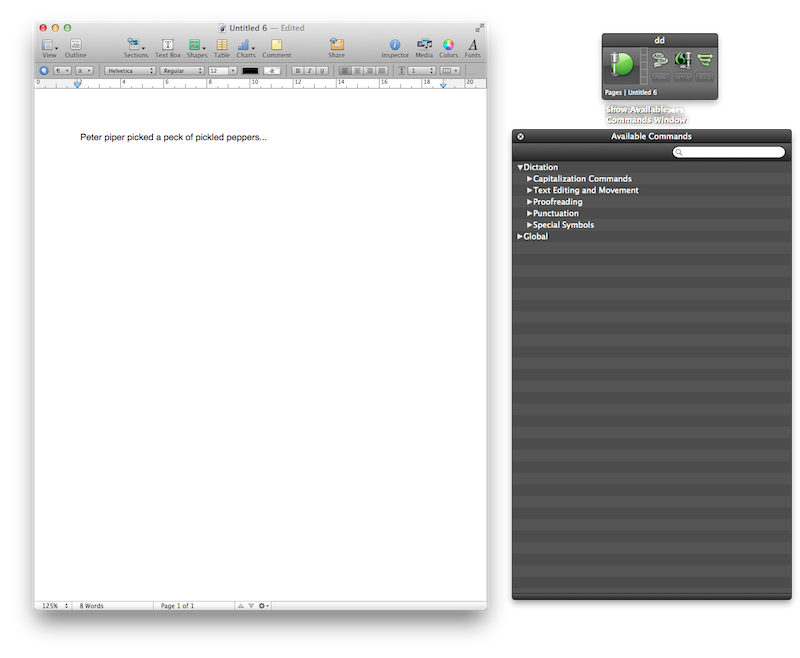Align text right
This screenshot has height=658, width=800.
pyautogui.click(x=370, y=70)
